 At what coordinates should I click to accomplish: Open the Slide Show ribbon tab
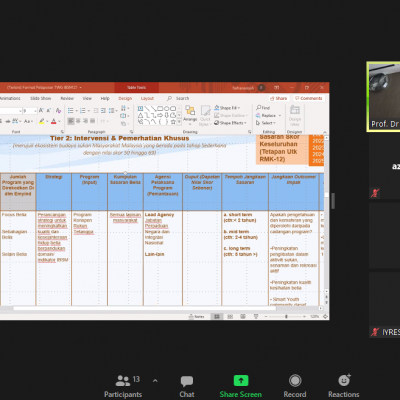click(41, 98)
